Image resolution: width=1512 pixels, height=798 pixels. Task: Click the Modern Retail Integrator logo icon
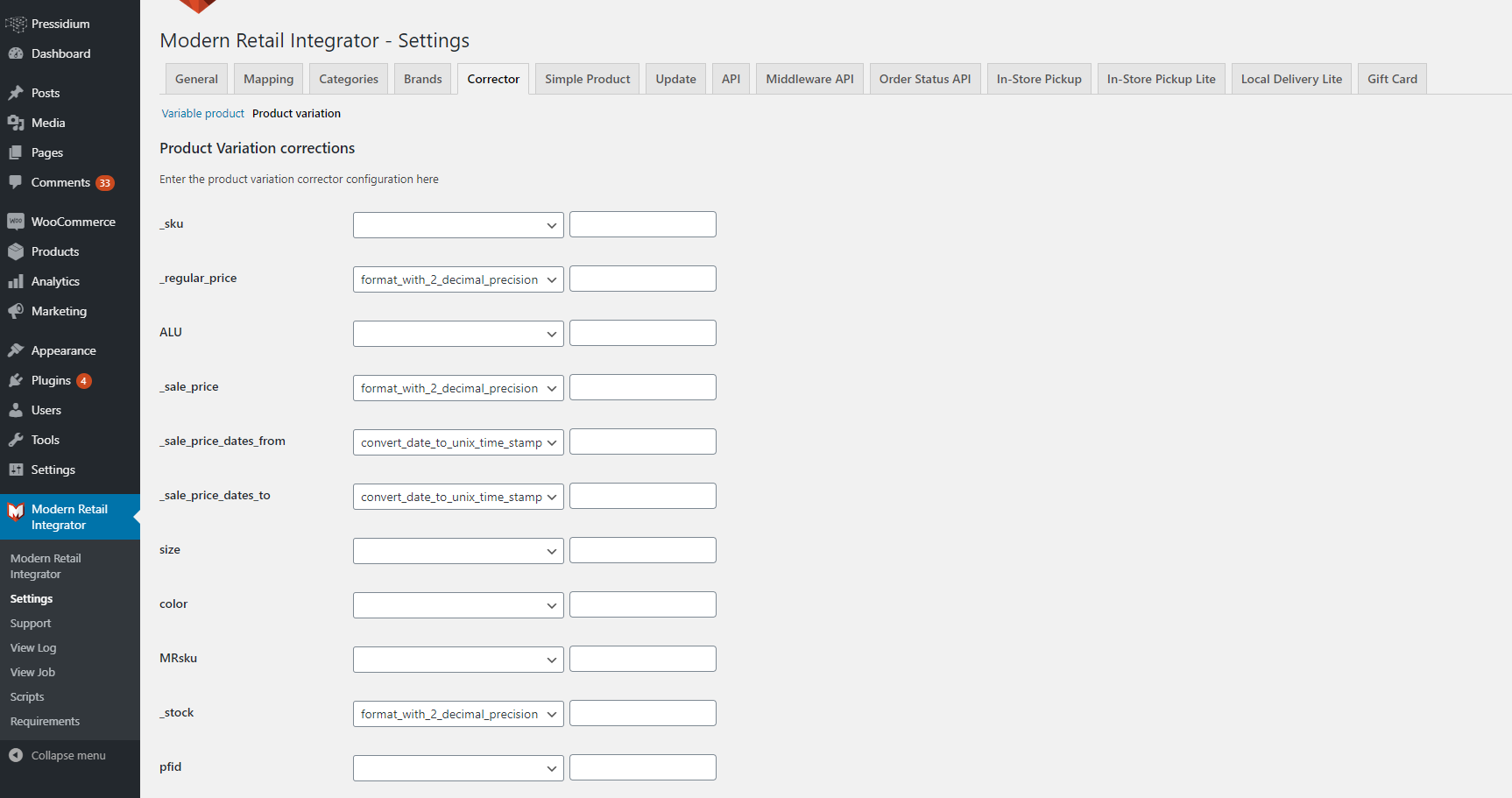(16, 512)
